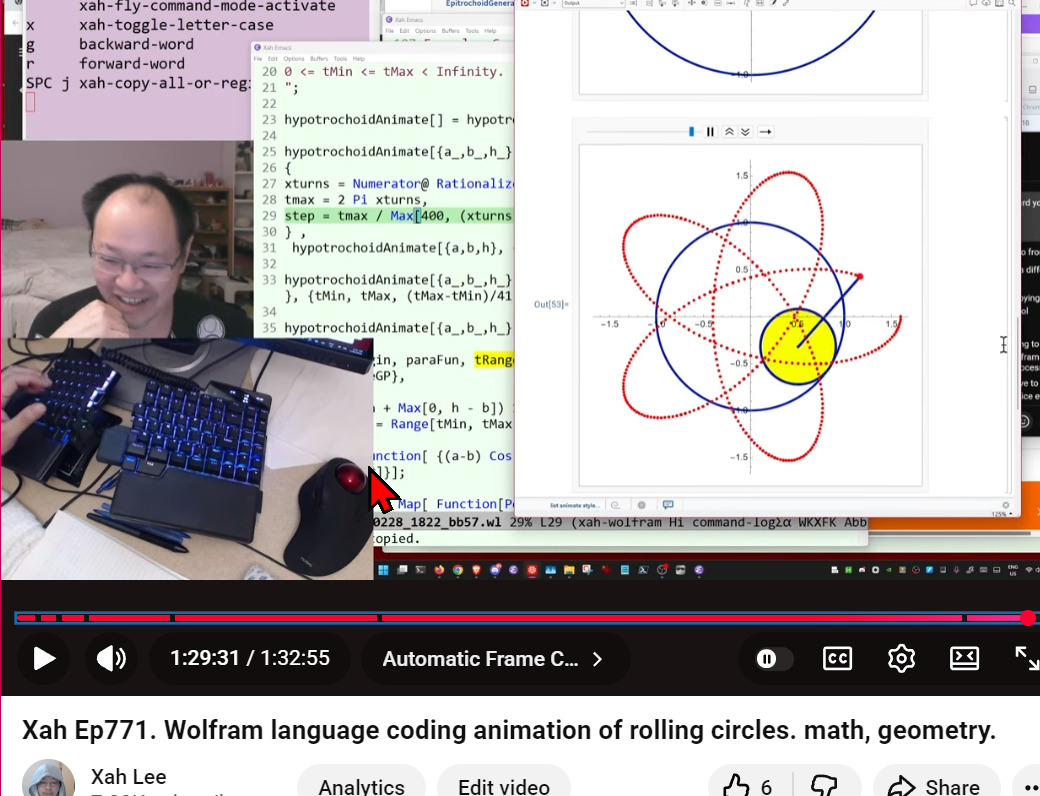Viewport: 1040px width, 796px height.
Task: Click the Edit video button
Action: coord(504,786)
